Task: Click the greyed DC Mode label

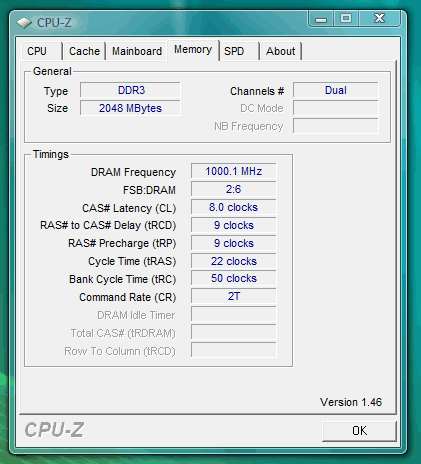Action: tap(262, 109)
